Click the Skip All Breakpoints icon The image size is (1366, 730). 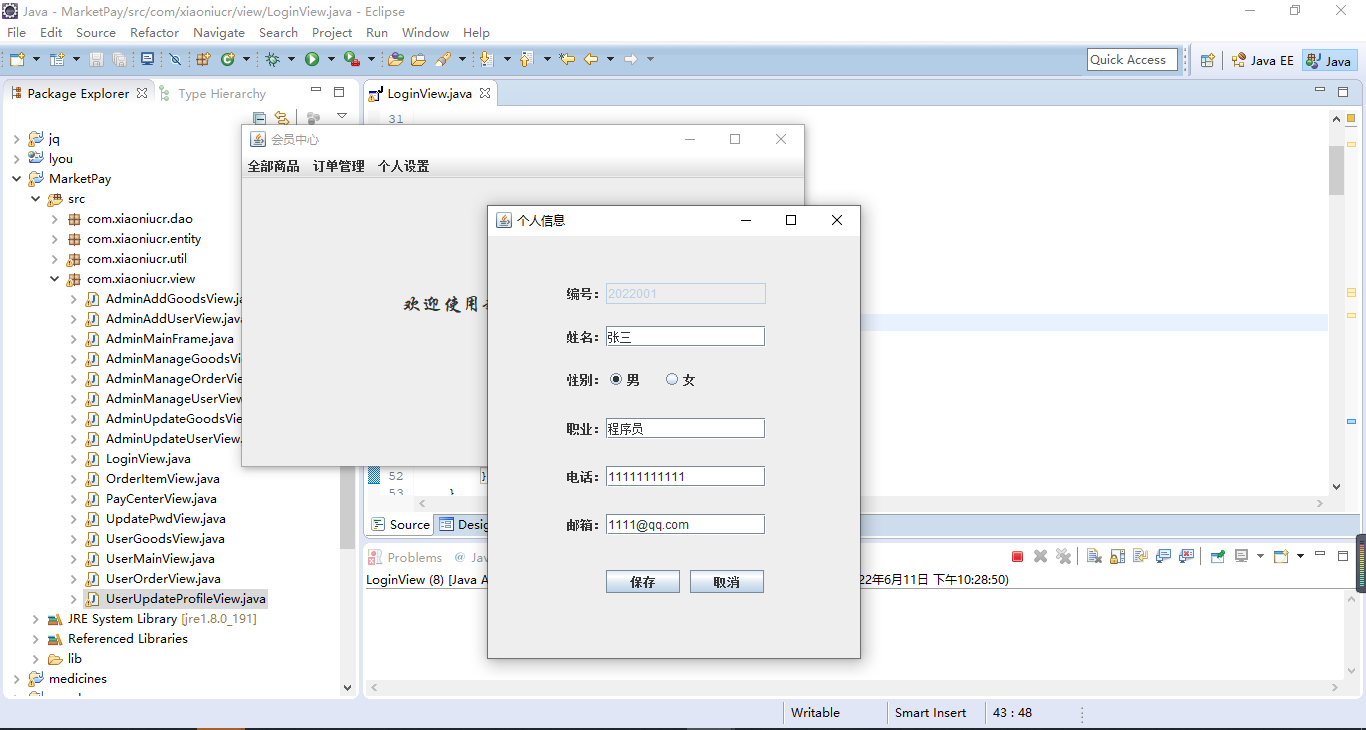(175, 60)
